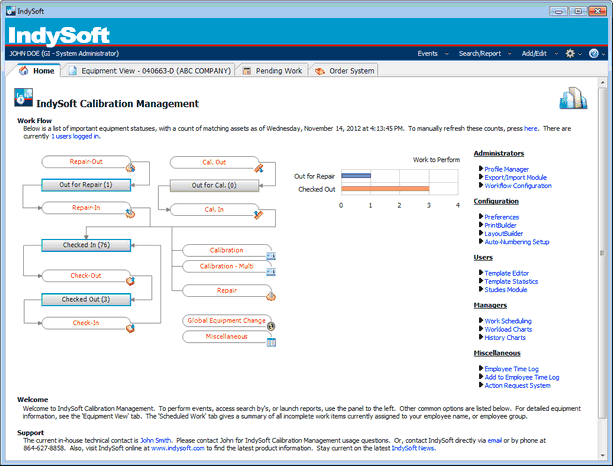The height and width of the screenshot is (466, 613).
Task: Click the Calibration event icon
Action: coord(271,256)
